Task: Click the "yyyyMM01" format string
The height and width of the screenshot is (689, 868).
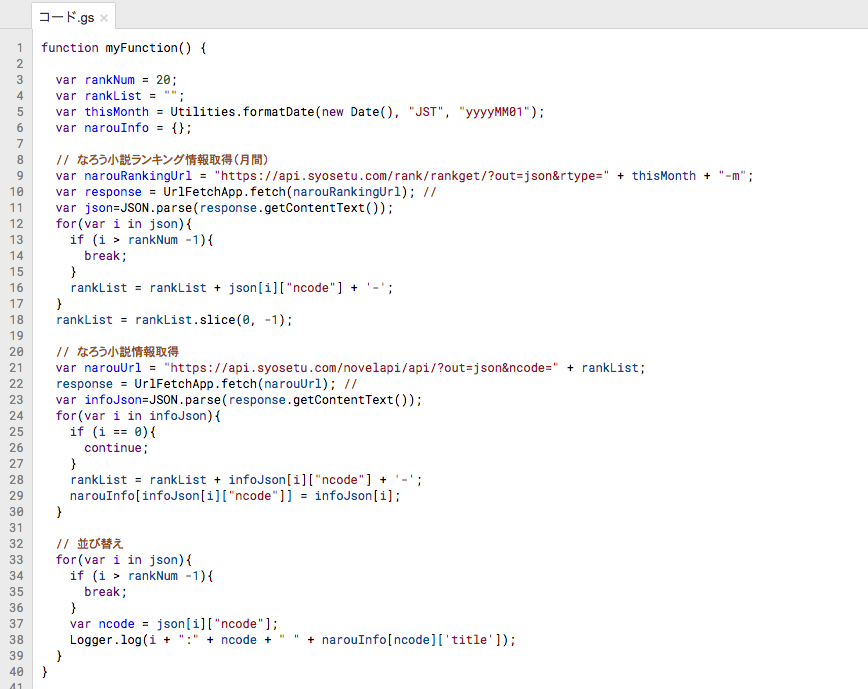Action: pos(494,112)
